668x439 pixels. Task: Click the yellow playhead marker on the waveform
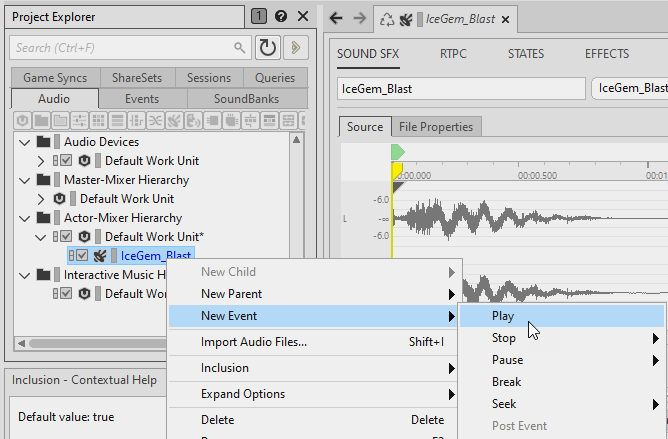[396, 172]
